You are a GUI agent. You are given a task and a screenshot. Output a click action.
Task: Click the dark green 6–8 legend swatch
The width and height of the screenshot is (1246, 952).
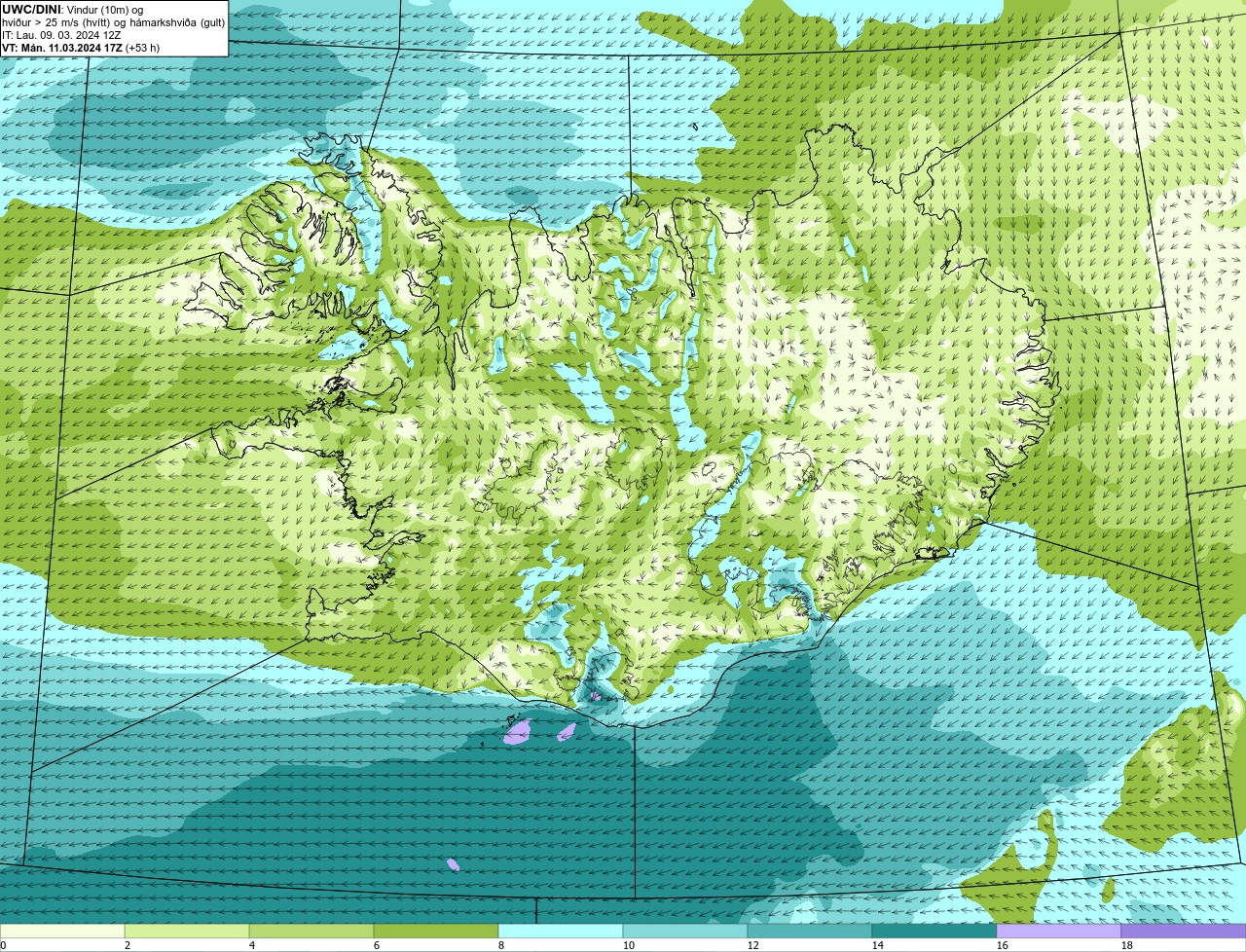coord(436,932)
